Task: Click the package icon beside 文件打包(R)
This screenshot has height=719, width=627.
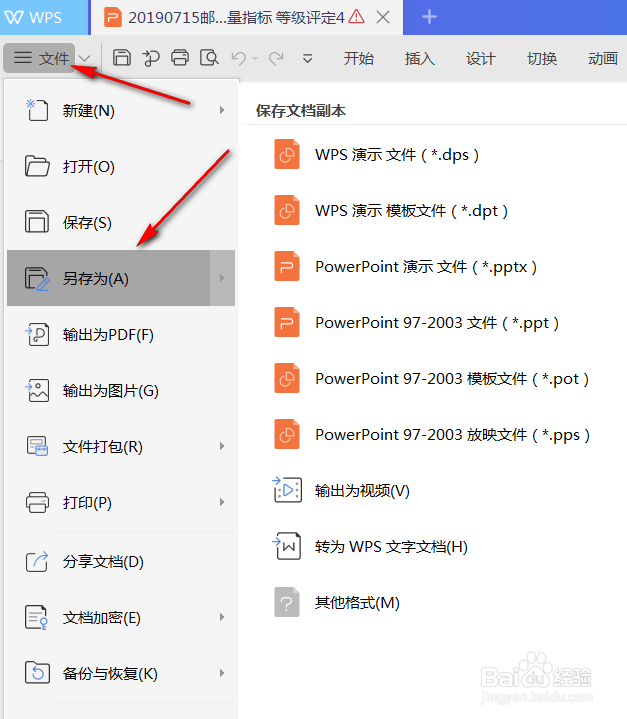Action: [37, 446]
